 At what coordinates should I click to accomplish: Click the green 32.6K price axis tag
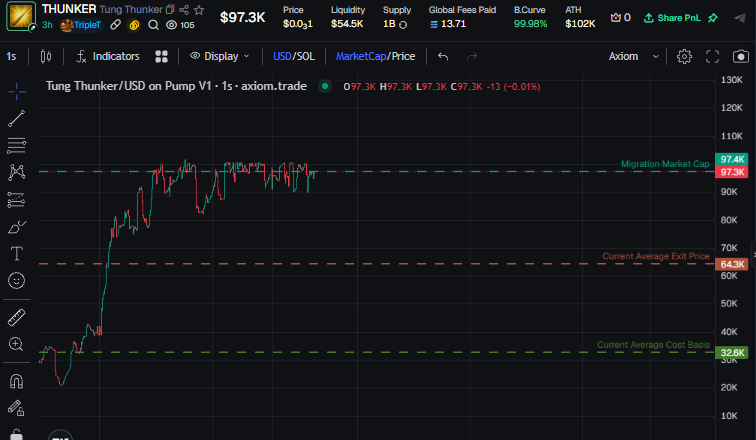[731, 353]
